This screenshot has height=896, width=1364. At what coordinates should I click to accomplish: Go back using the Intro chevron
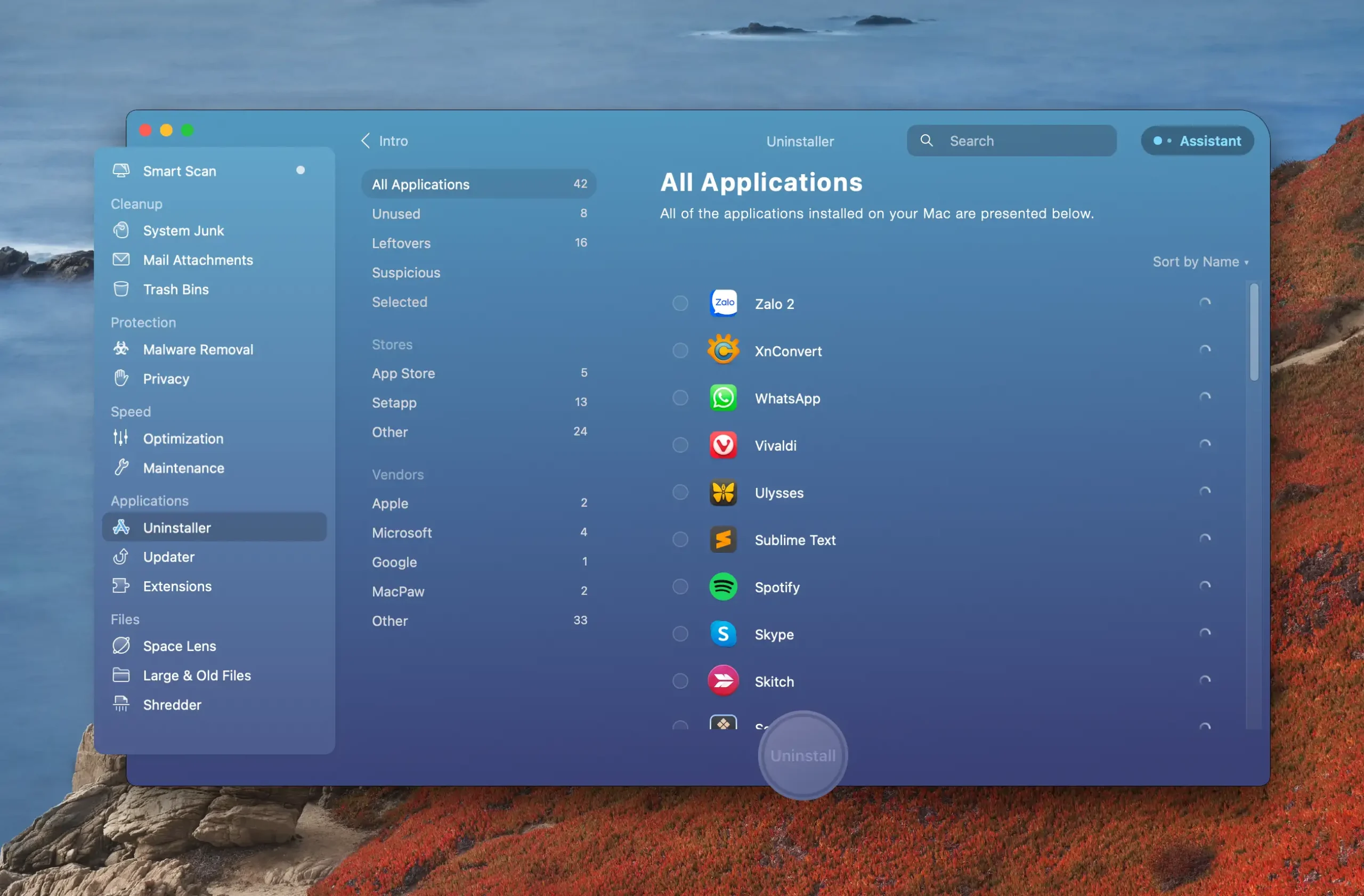pyautogui.click(x=366, y=140)
